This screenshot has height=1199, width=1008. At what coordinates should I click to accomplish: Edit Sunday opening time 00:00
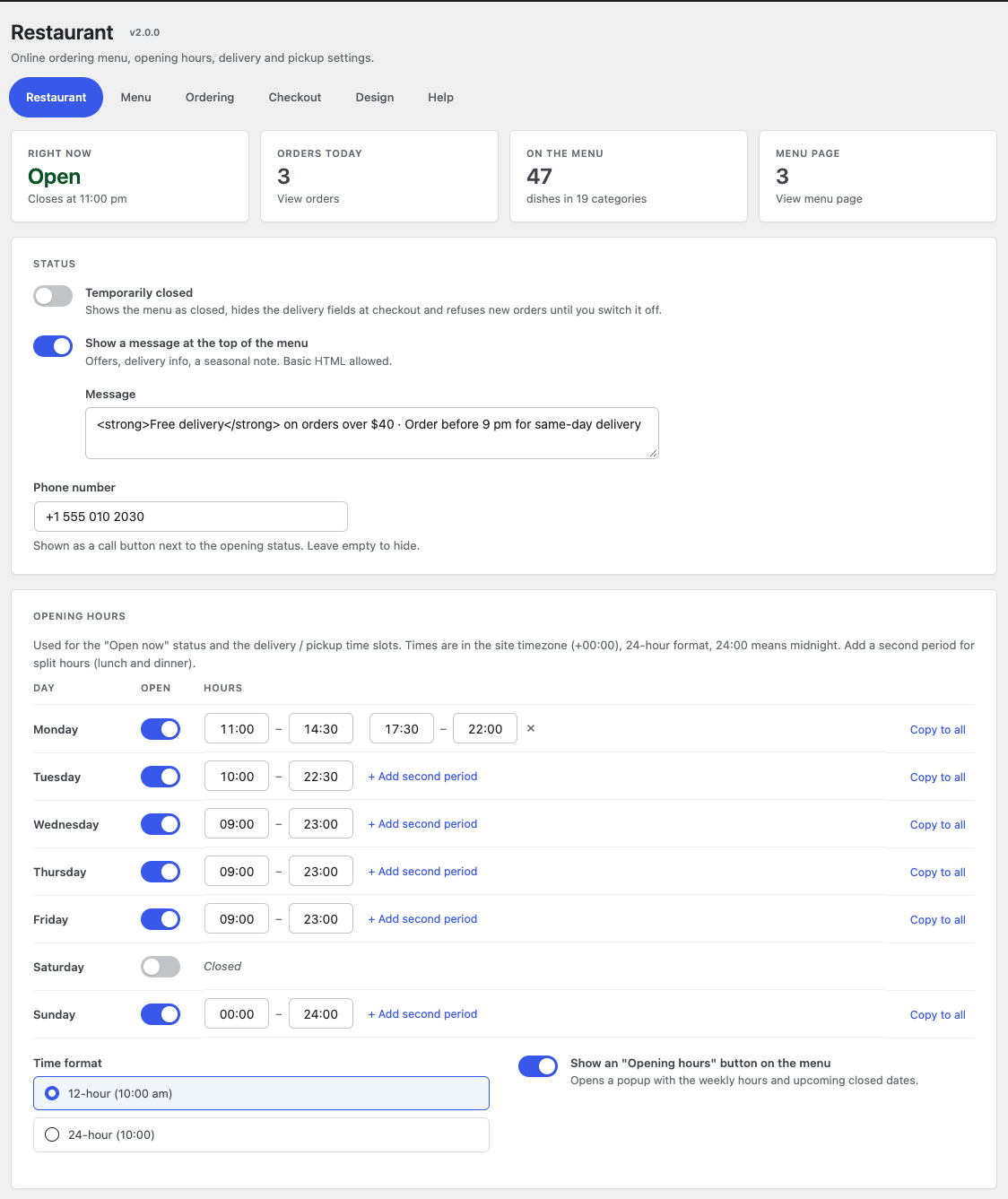coord(237,1014)
